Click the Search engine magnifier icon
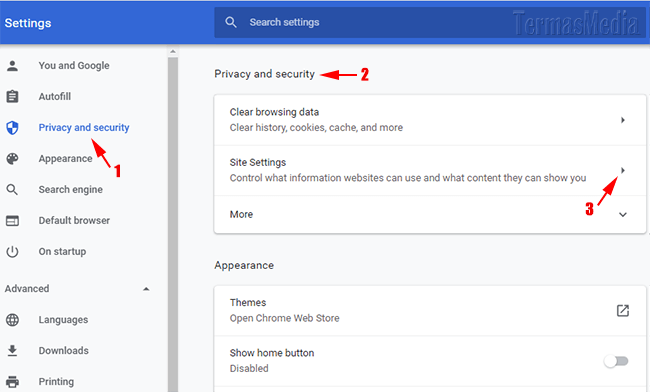Screen dimensions: 650x392 (x=12, y=190)
